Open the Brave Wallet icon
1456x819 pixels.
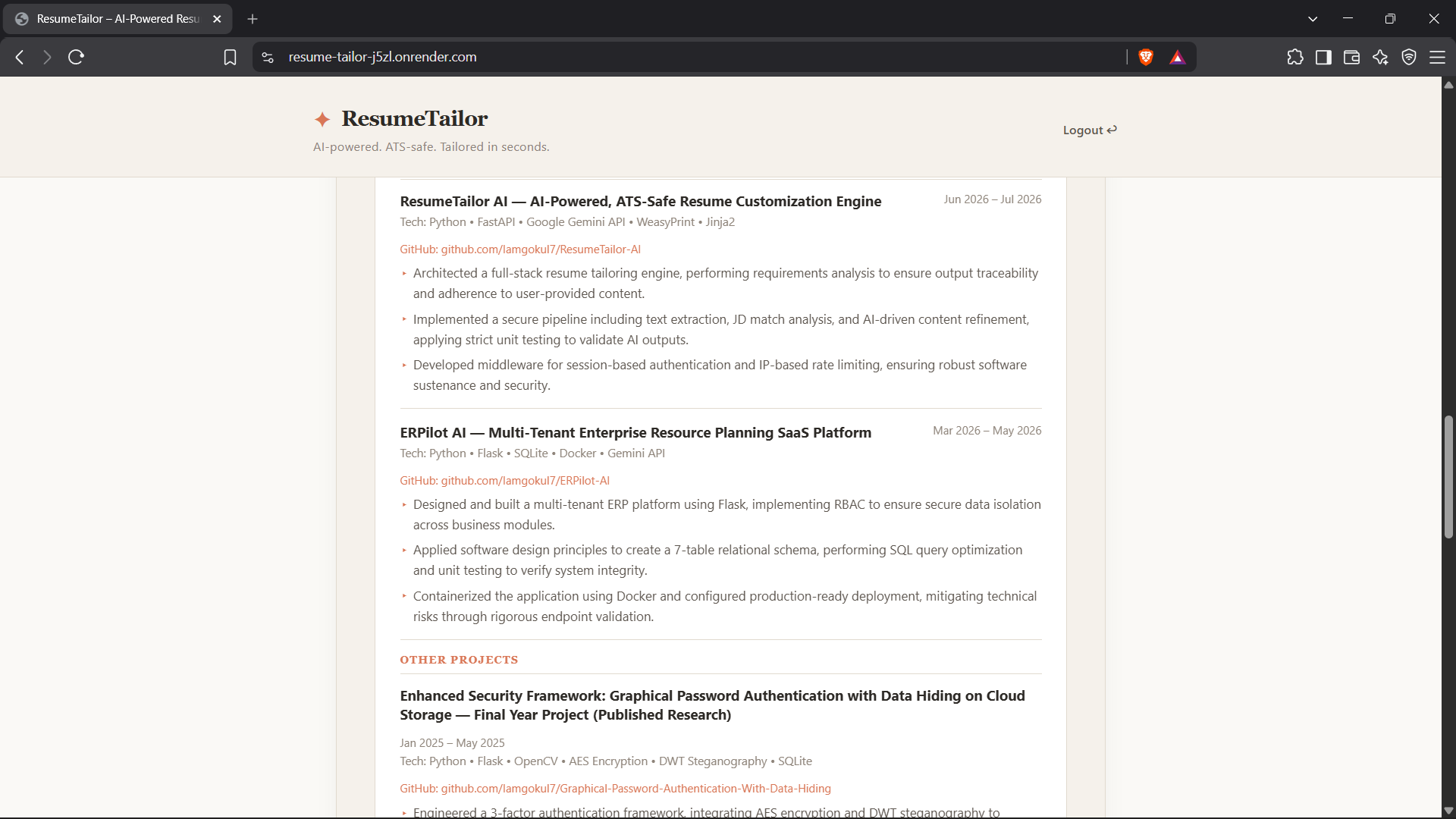(1351, 57)
